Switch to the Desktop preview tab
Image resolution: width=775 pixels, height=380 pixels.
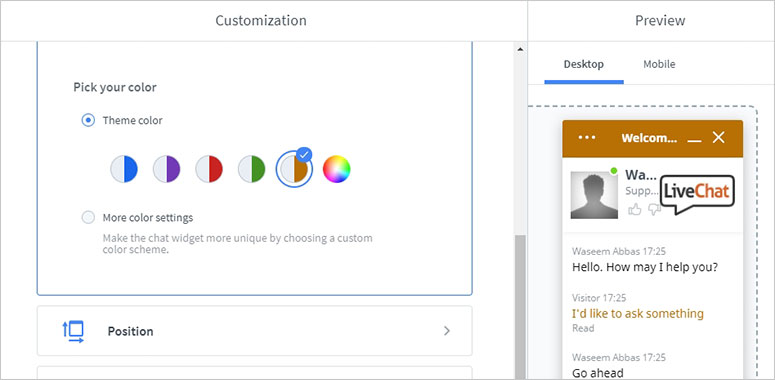(584, 64)
